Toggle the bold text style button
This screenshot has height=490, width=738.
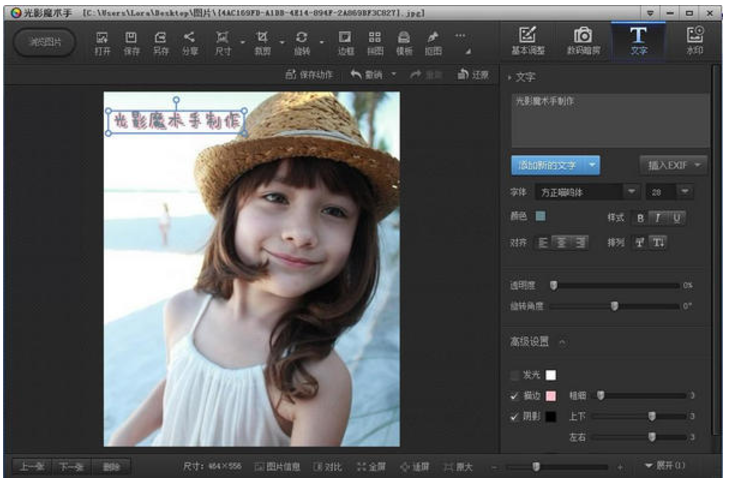[641, 217]
